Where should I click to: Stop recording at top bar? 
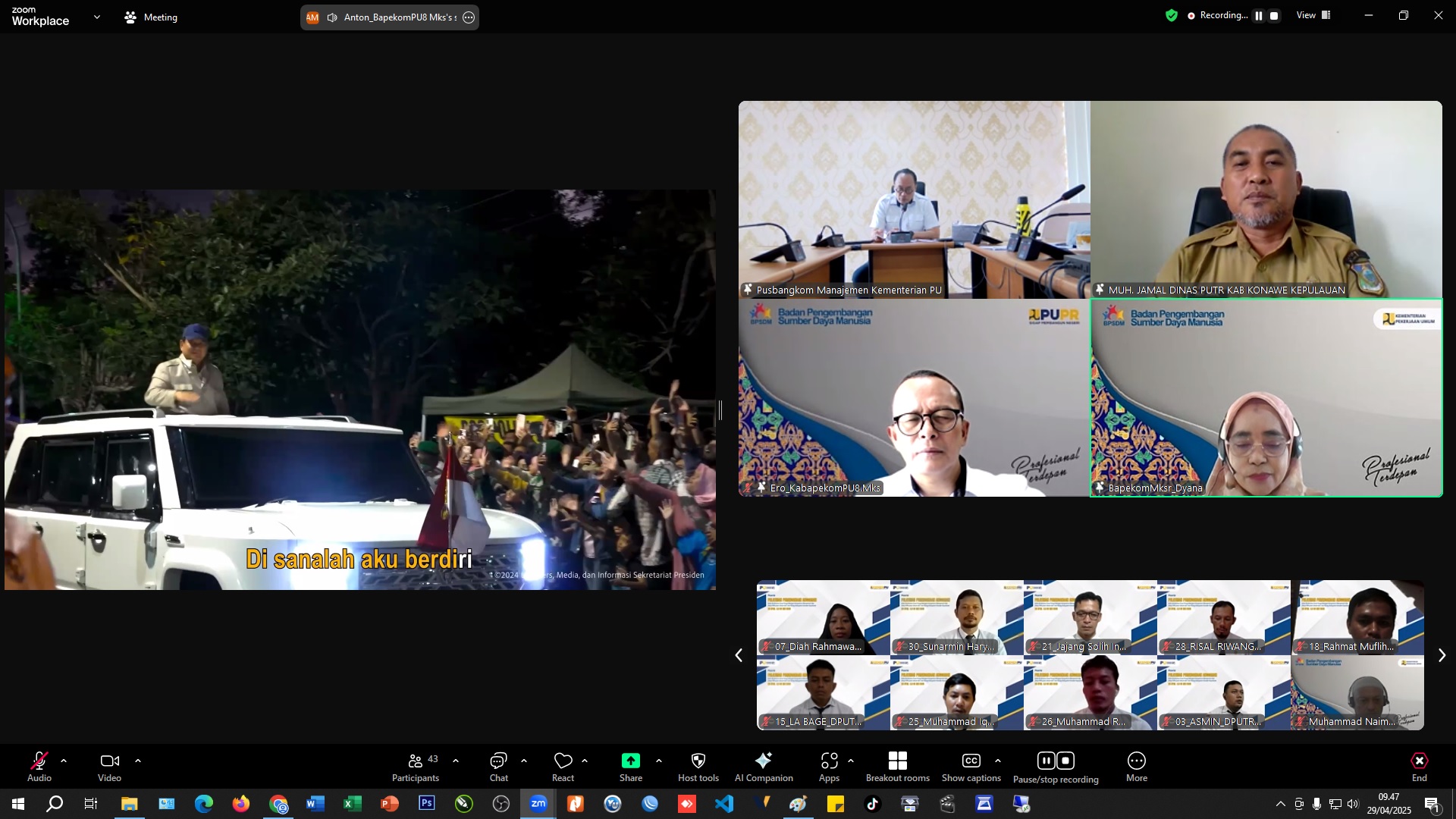[1274, 16]
